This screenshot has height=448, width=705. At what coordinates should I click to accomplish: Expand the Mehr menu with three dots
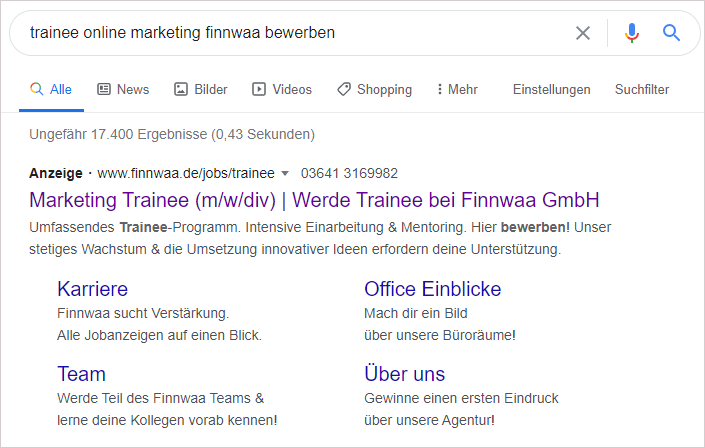point(457,89)
